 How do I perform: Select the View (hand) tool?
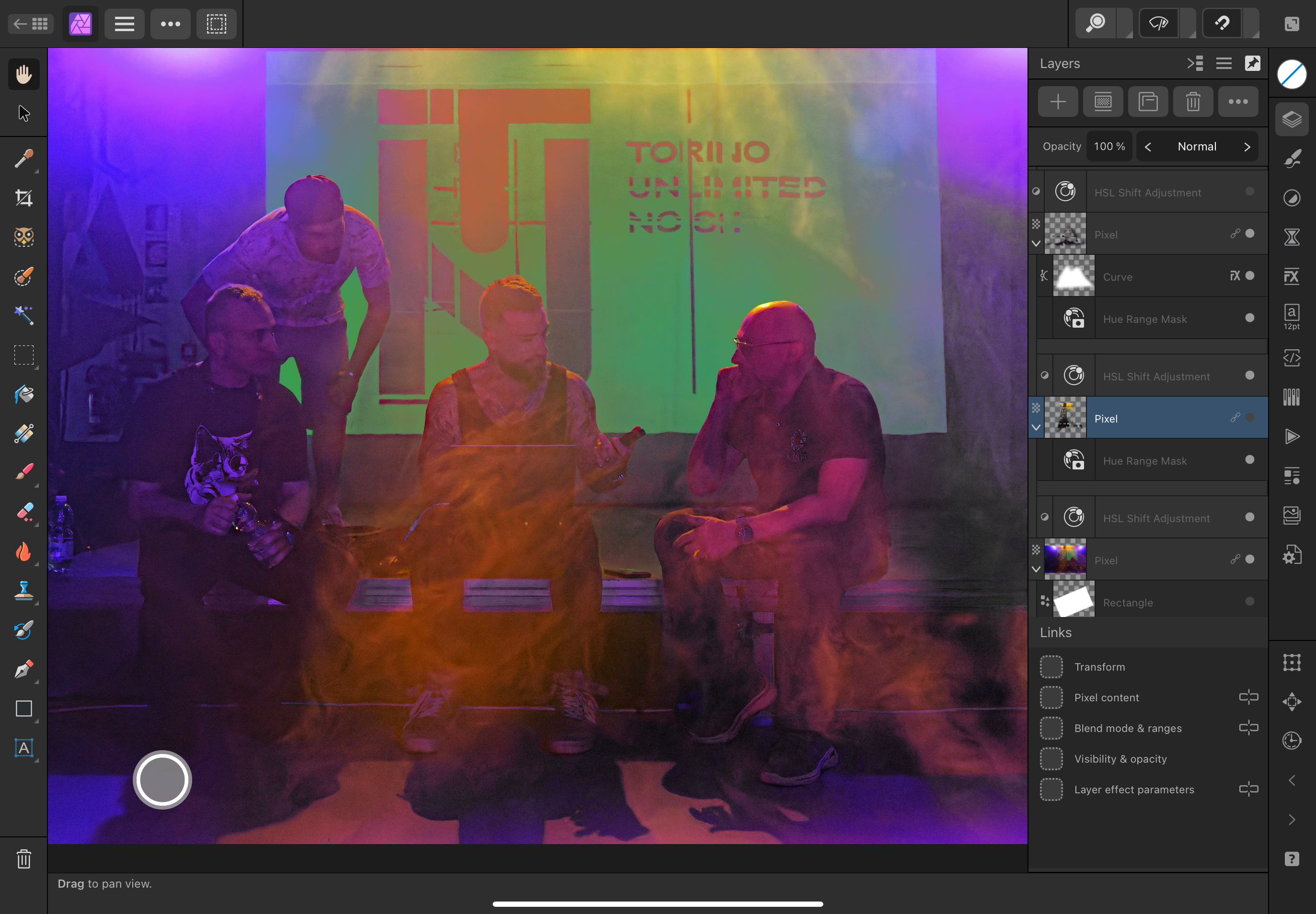pos(23,74)
